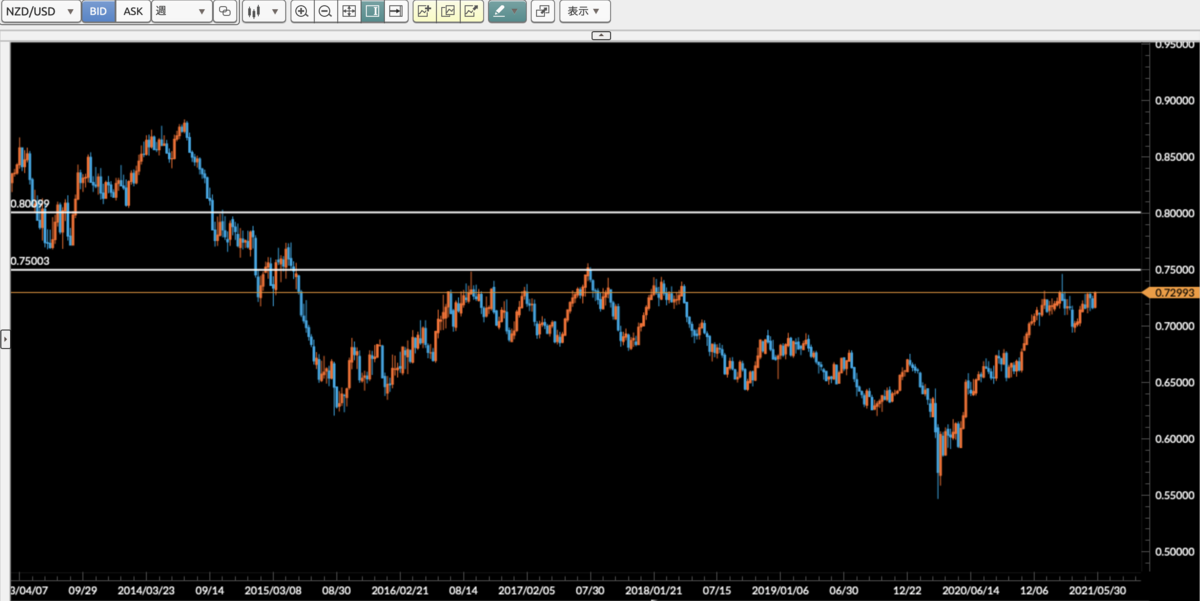Click the 2017/02/05 date axis label

pyautogui.click(x=526, y=591)
